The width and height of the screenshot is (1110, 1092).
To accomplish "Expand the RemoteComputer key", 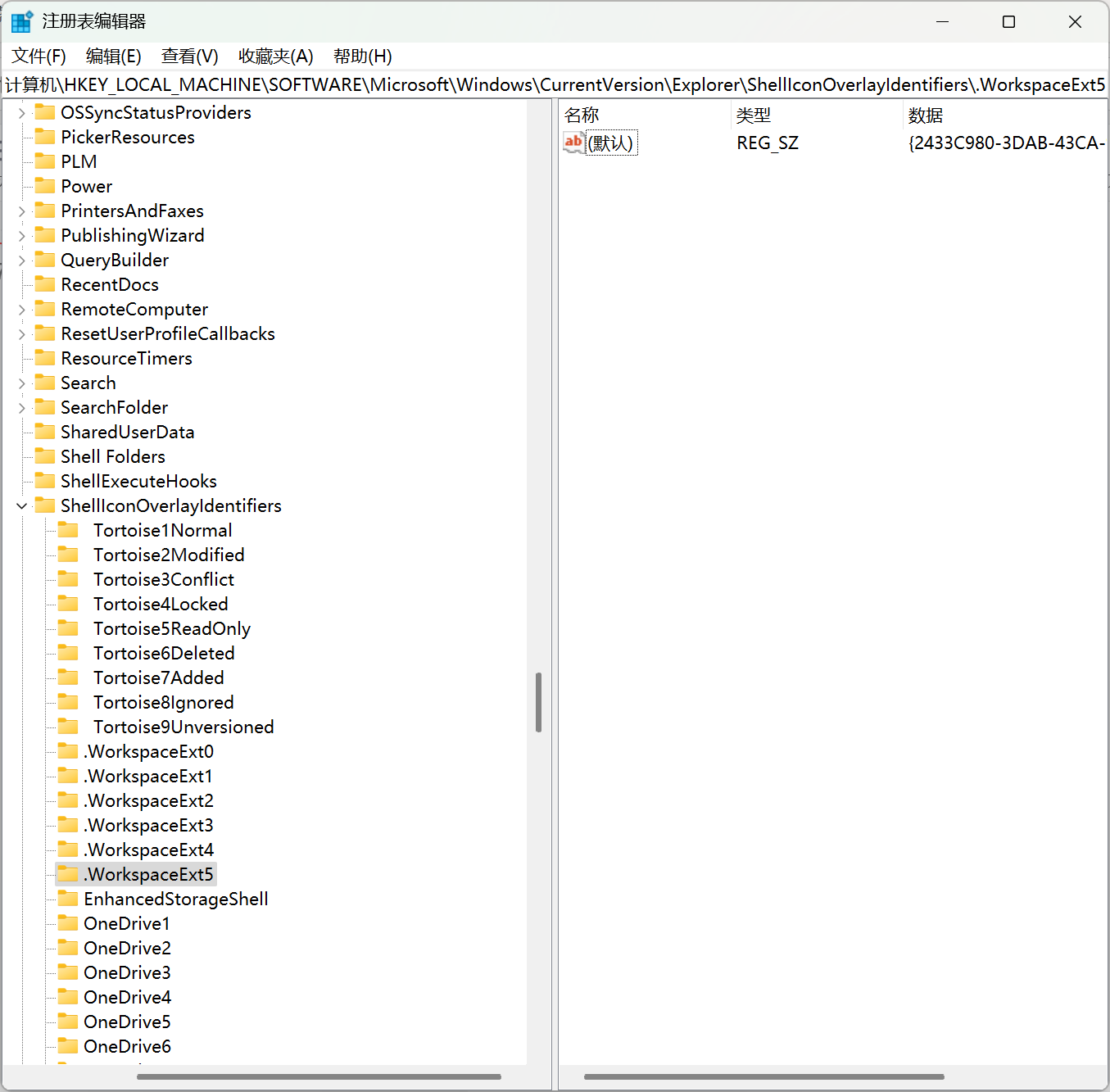I will (22, 310).
